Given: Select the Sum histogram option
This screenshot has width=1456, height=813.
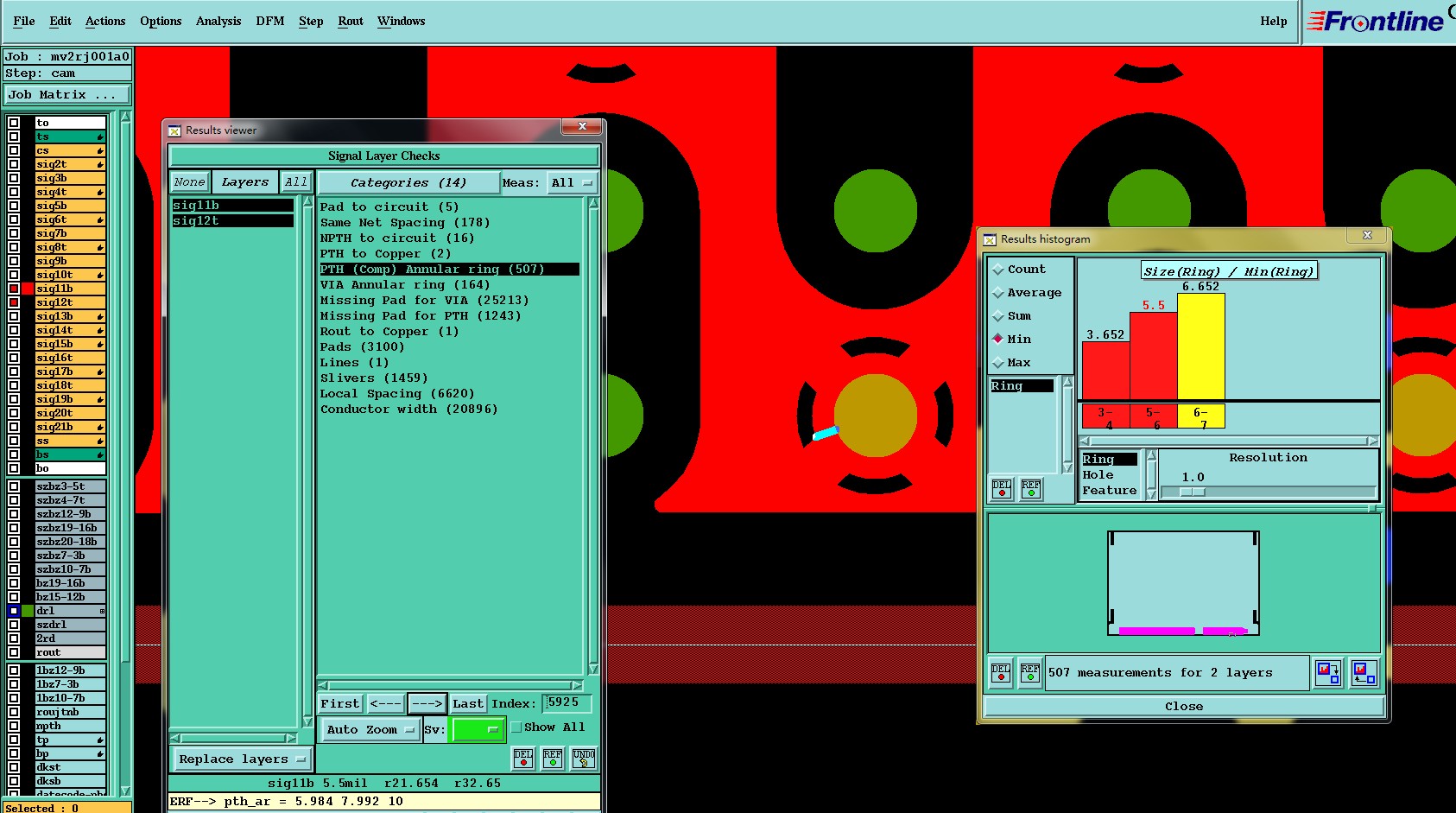Looking at the screenshot, I should 998,316.
